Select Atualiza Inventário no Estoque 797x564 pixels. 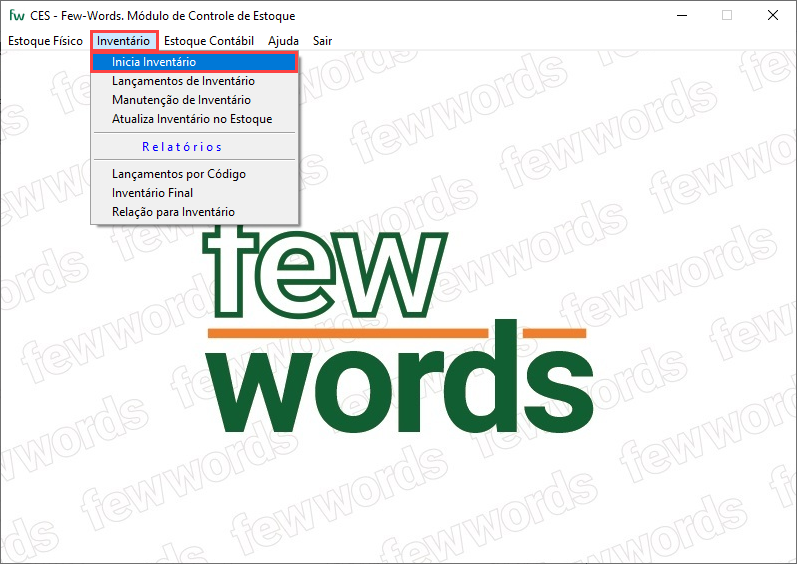[194, 119]
